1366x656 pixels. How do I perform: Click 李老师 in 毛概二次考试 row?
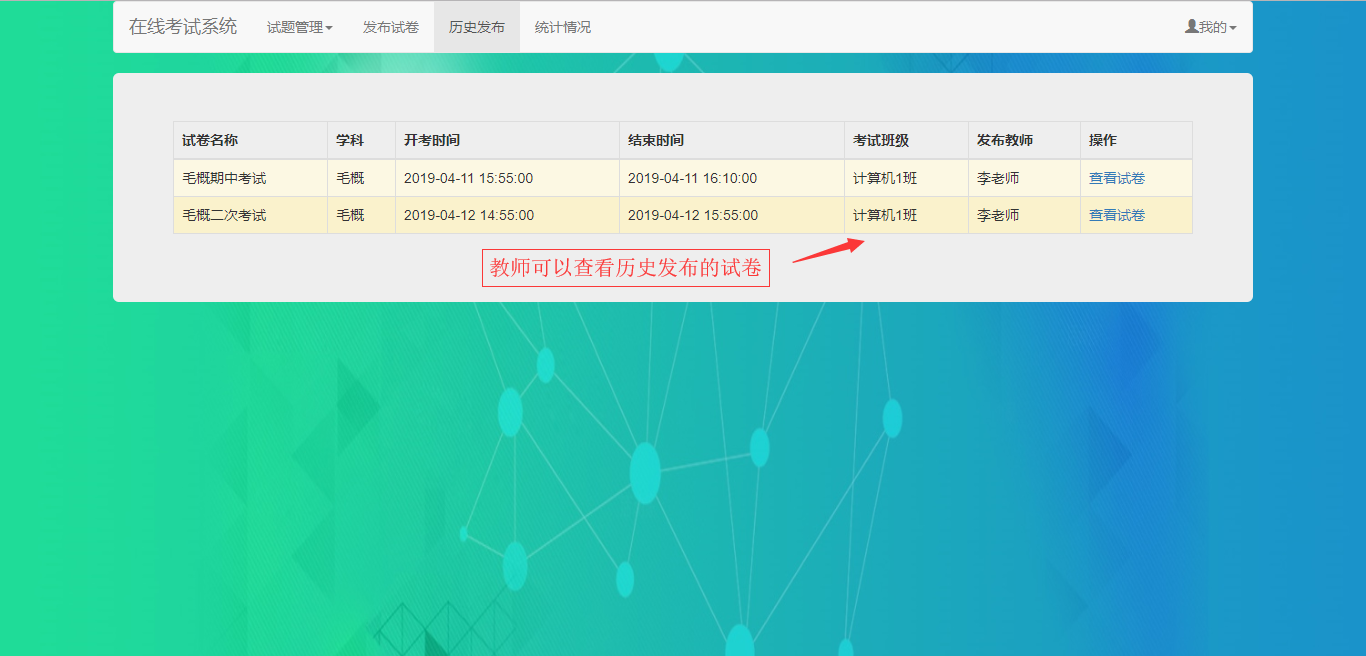(998, 215)
